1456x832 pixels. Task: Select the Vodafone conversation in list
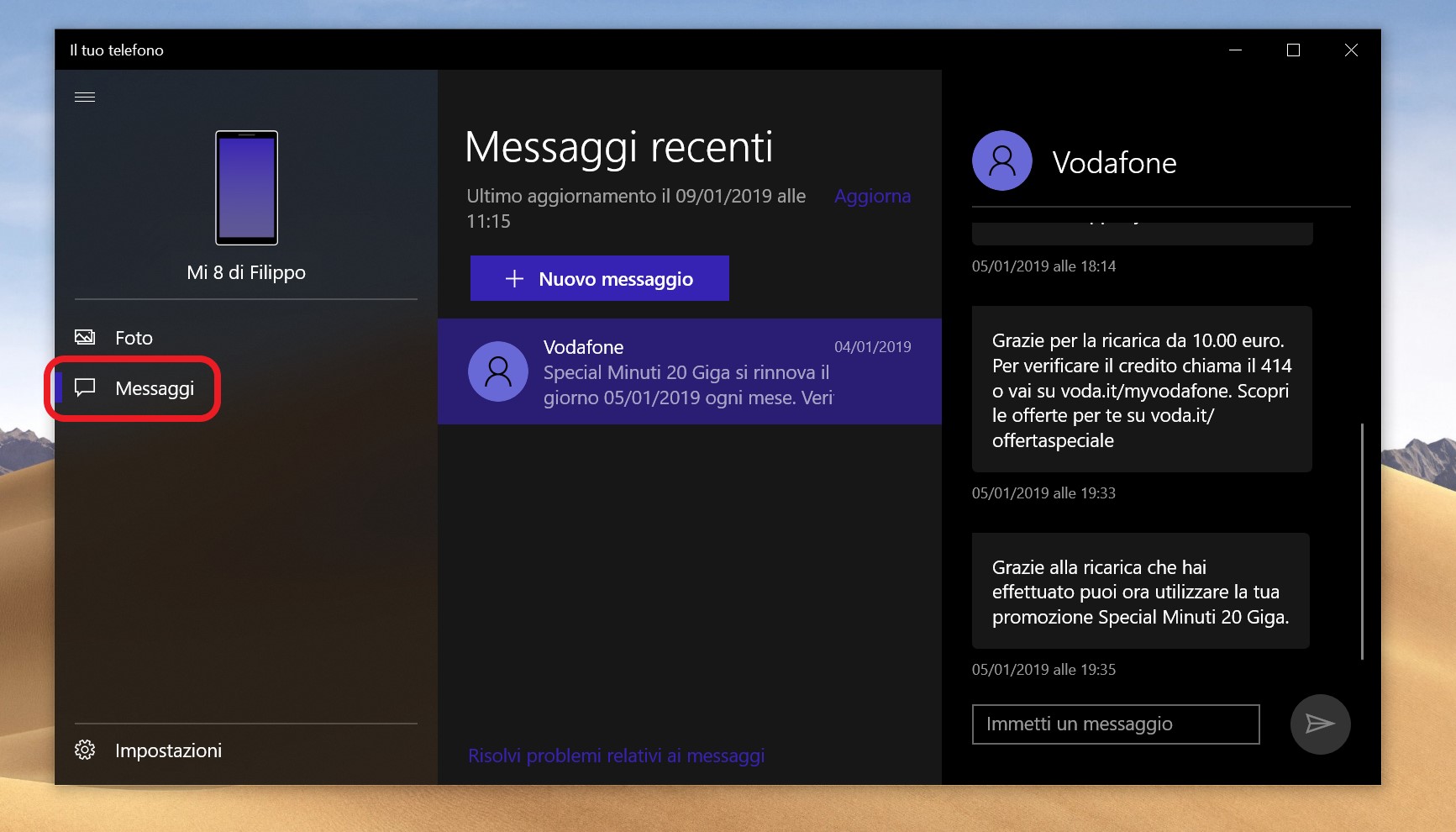(690, 371)
